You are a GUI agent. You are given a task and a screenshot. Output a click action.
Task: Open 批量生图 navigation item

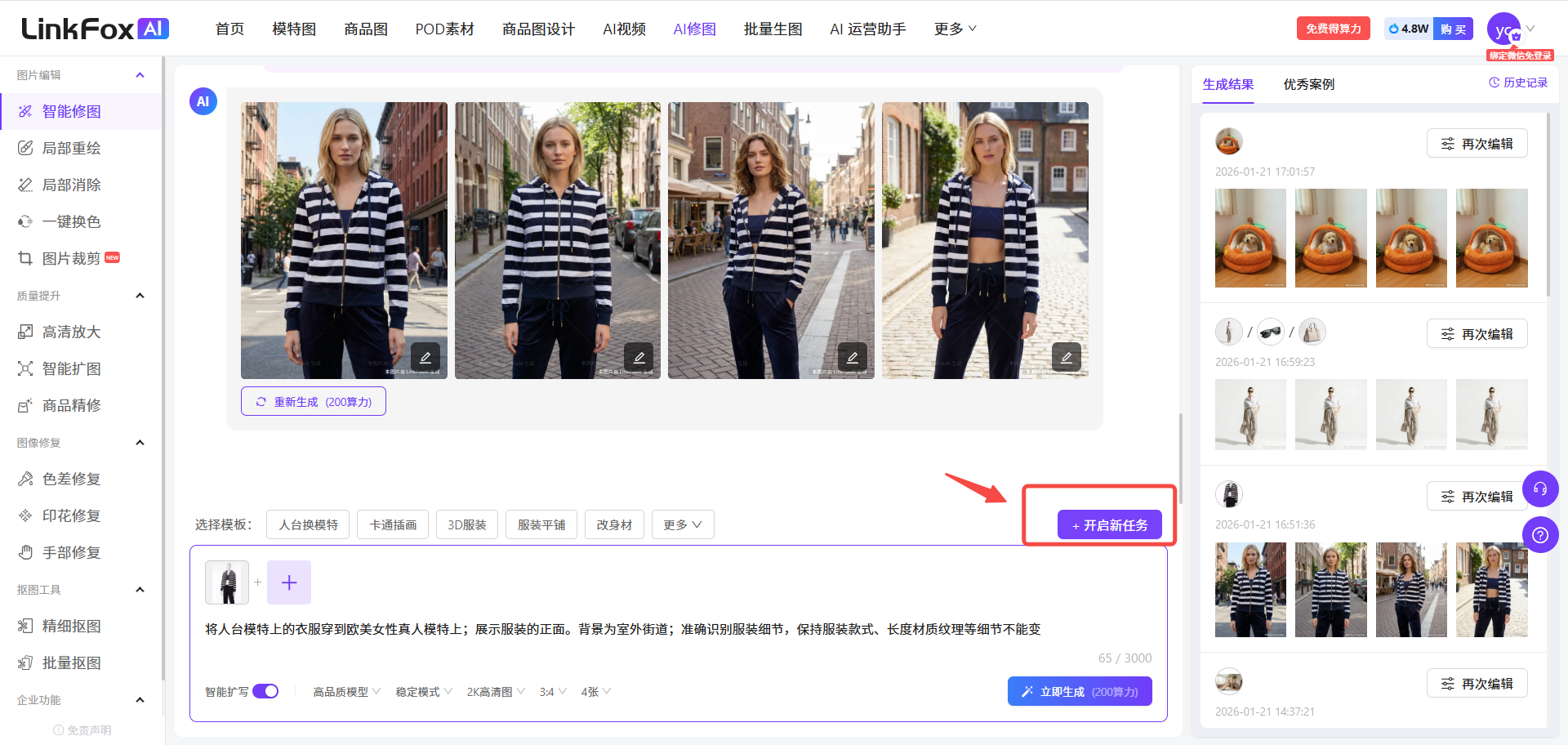click(x=773, y=29)
